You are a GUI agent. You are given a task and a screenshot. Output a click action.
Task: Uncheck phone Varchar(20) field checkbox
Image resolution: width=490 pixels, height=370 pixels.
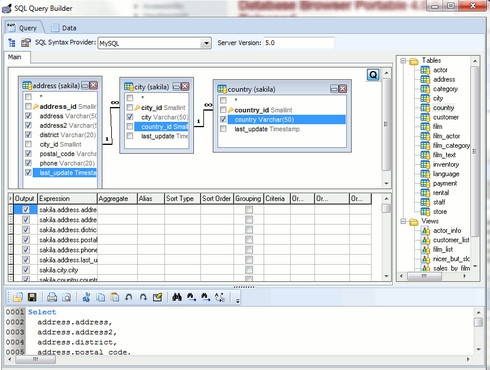coord(28,163)
